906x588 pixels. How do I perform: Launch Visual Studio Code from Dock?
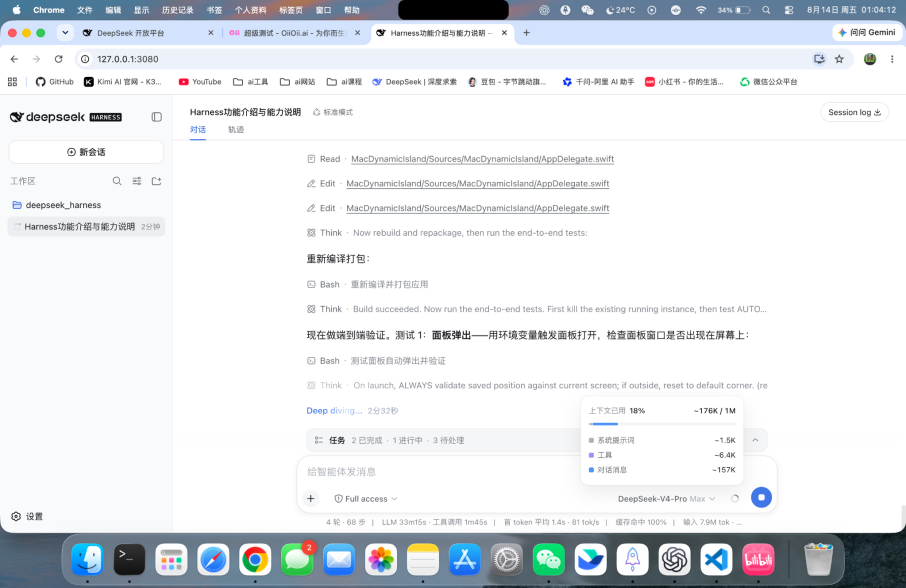coord(716,559)
